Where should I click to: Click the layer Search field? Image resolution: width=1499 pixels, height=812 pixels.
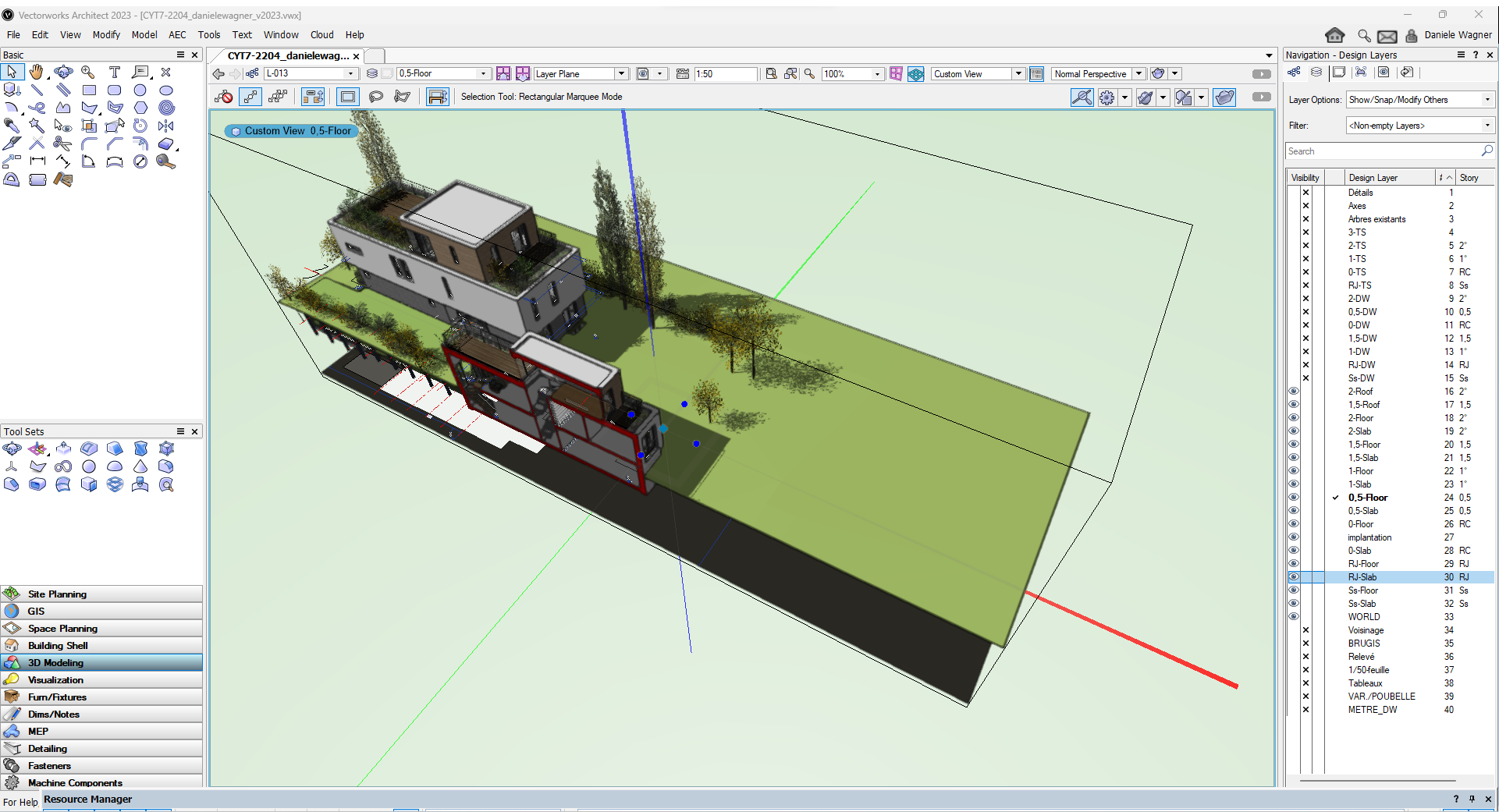1383,151
